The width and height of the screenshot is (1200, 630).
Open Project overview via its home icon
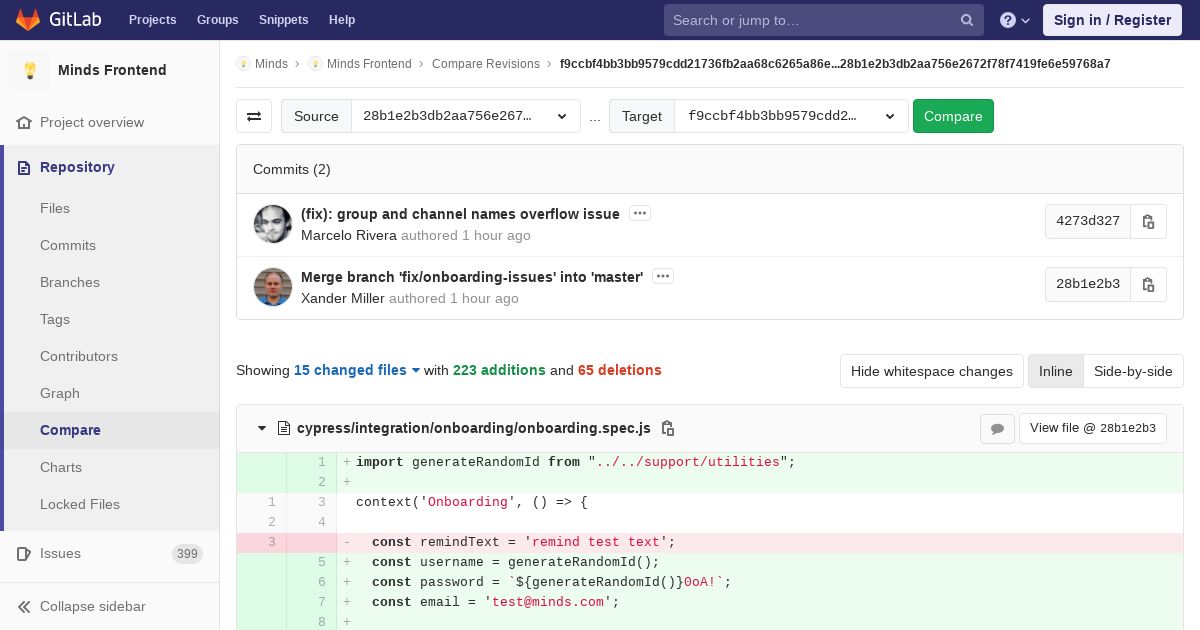(x=24, y=122)
